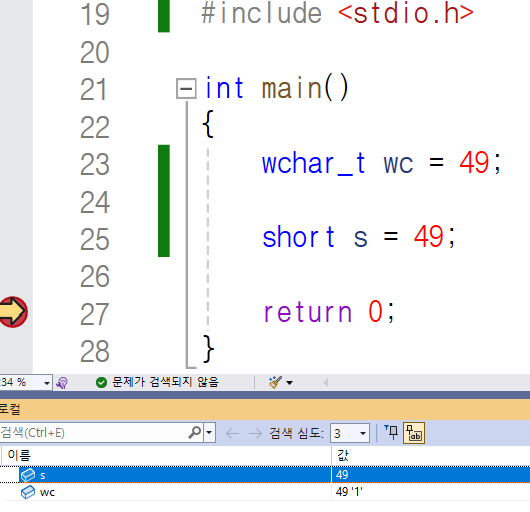Click line number 23 in the gutter

[x=95, y=164]
